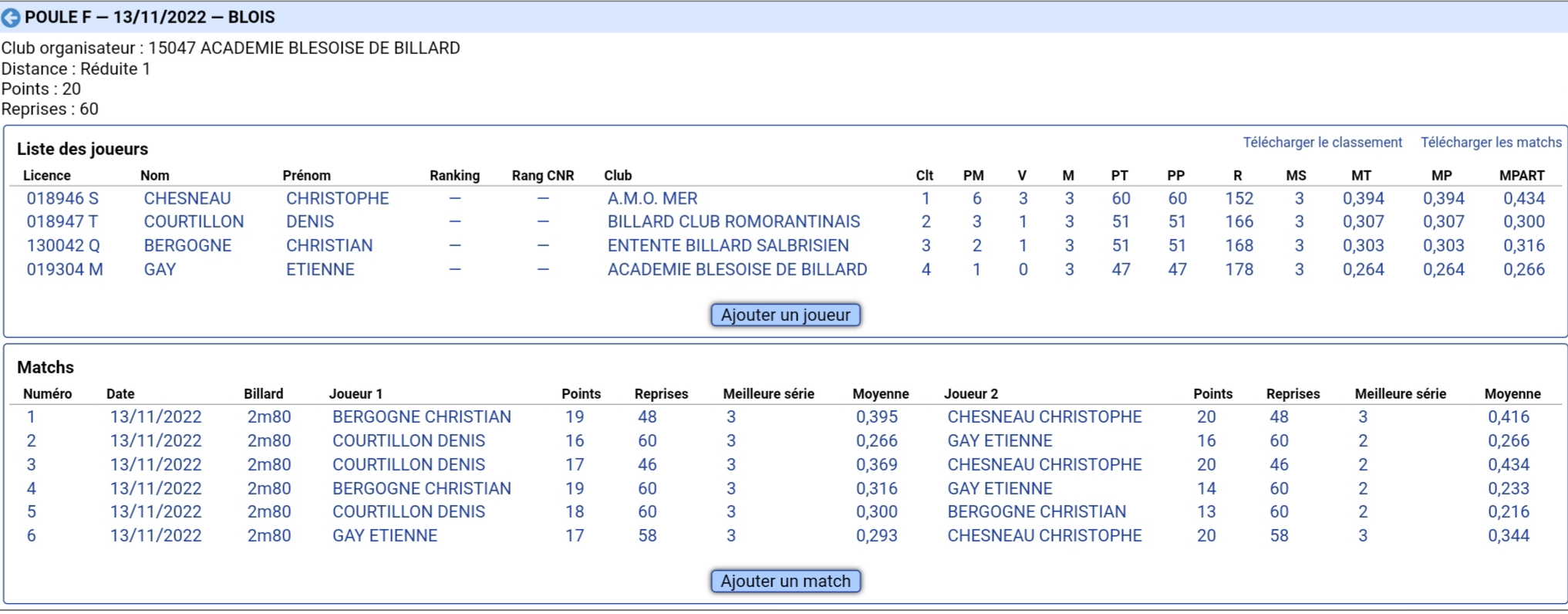Open match number 1
The width and height of the screenshot is (1568, 614).
(31, 417)
